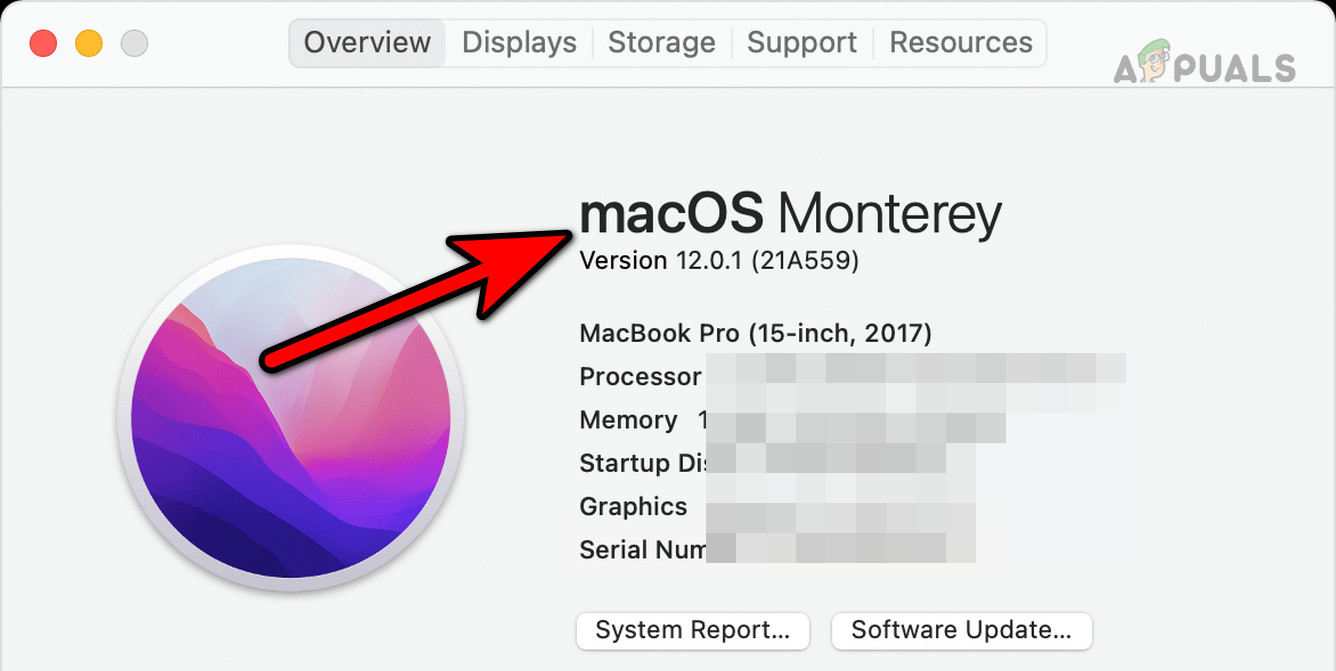Open the Storage tab
The height and width of the screenshot is (671, 1336).
point(661,42)
